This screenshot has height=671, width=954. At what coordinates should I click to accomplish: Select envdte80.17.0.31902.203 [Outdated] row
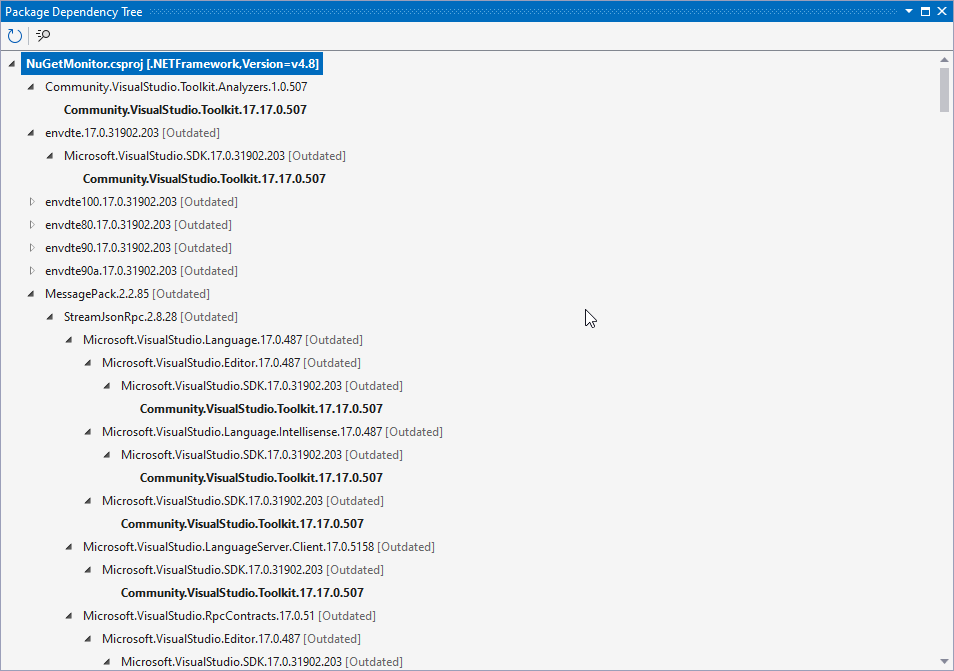click(x=138, y=224)
